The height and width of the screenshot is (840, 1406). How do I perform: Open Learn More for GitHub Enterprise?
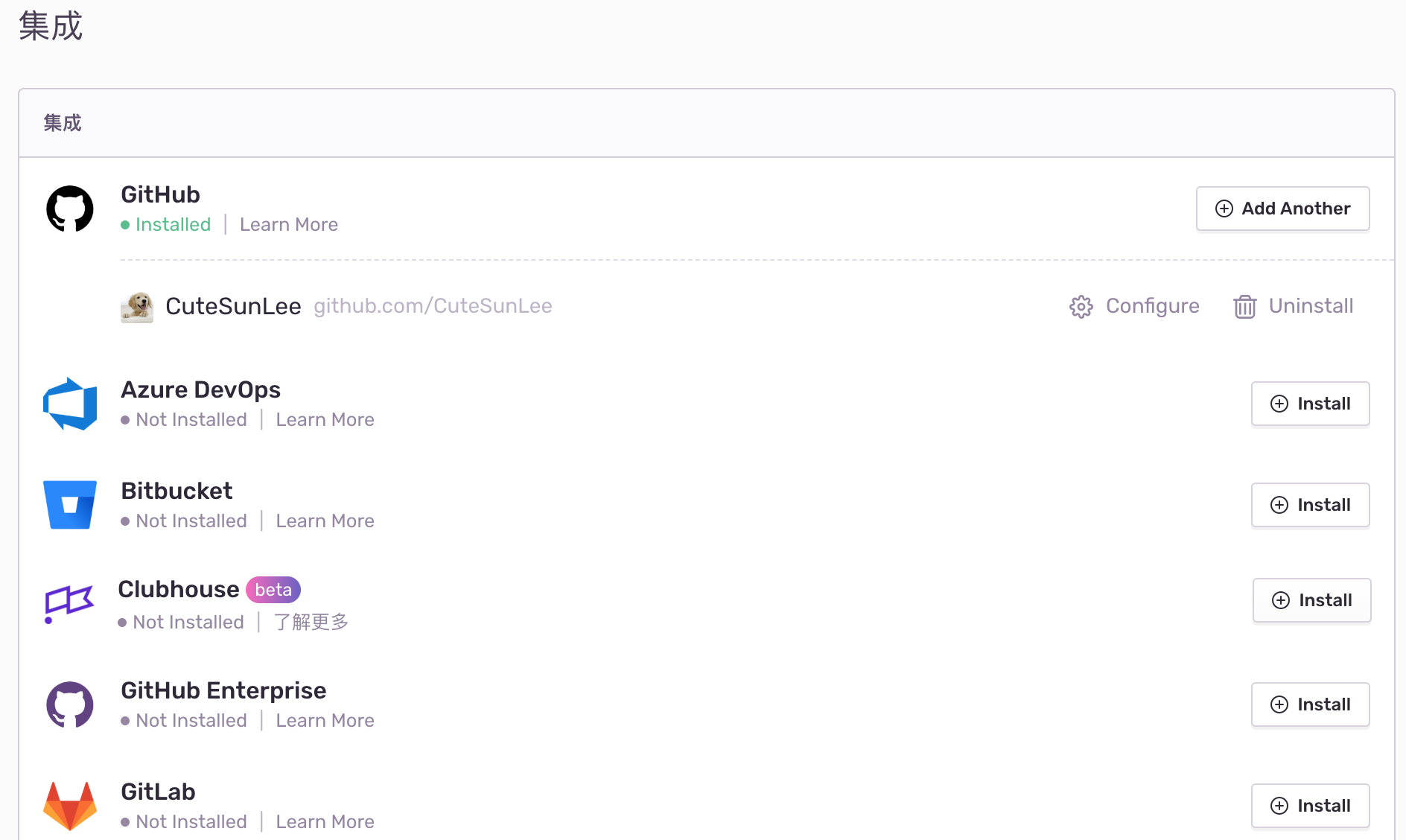pos(325,721)
